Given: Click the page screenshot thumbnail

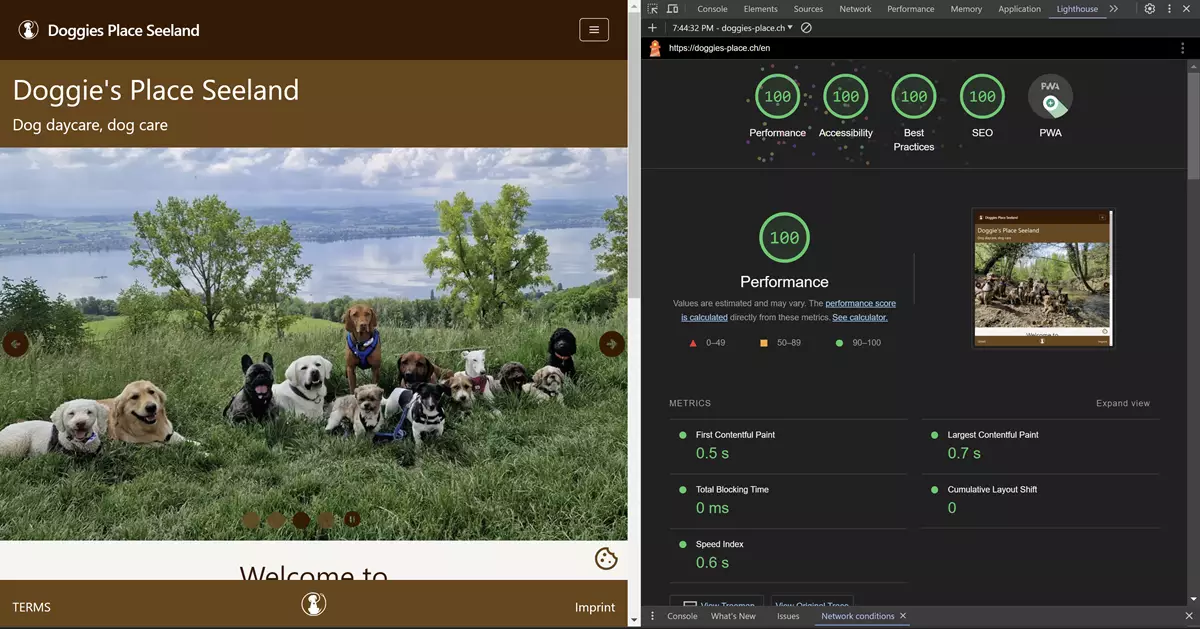Looking at the screenshot, I should [1043, 278].
